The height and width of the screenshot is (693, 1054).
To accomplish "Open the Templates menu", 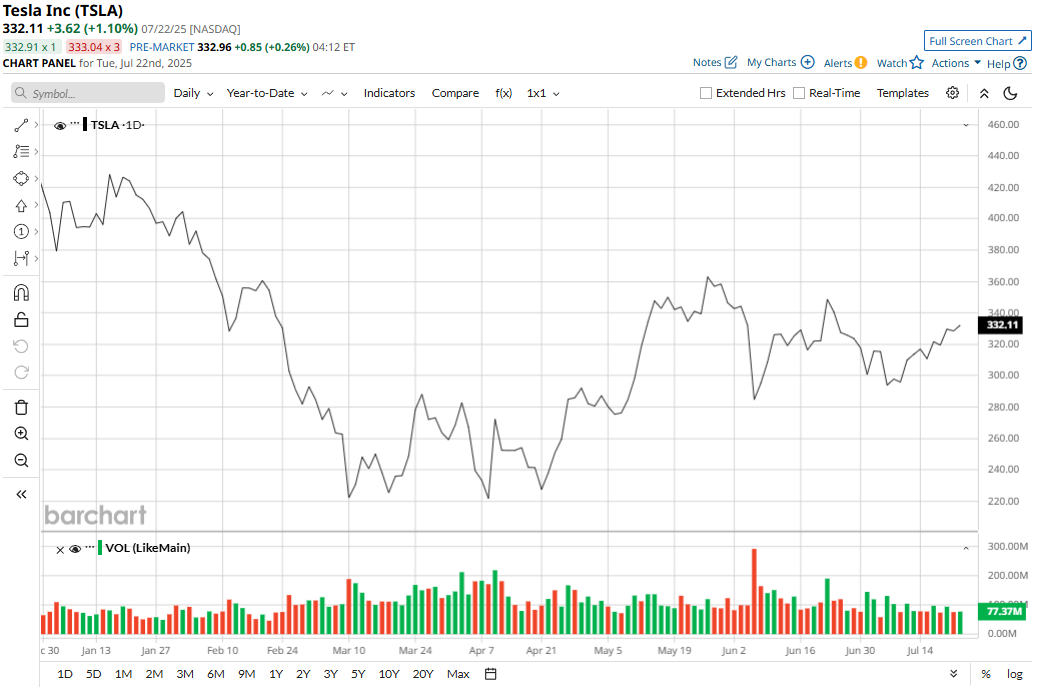I will (902, 93).
